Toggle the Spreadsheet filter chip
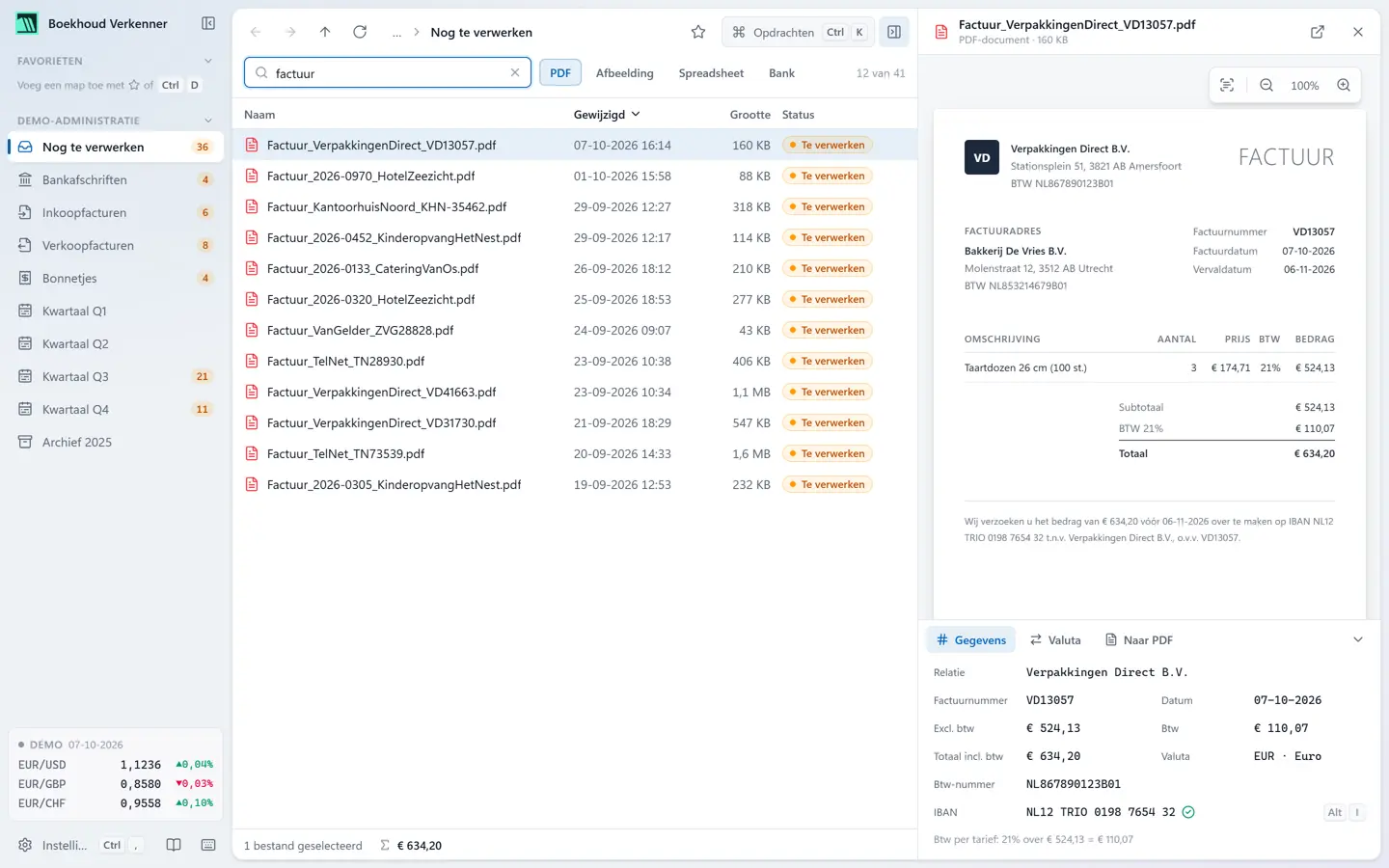Viewport: 1389px width, 868px height. (711, 72)
